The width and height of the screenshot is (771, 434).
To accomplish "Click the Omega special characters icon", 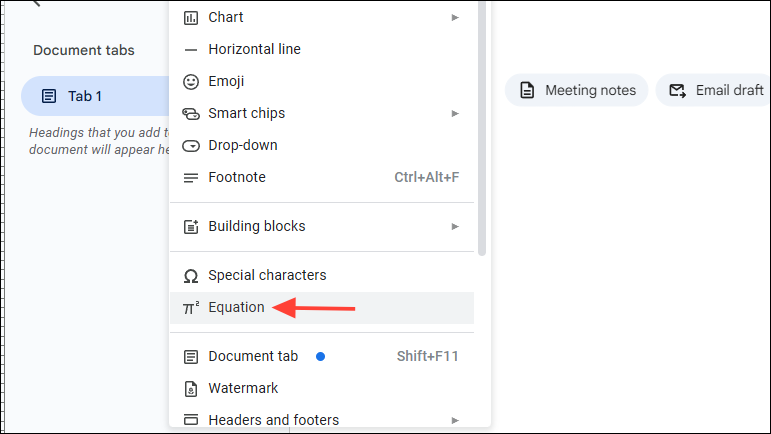I will tap(191, 276).
